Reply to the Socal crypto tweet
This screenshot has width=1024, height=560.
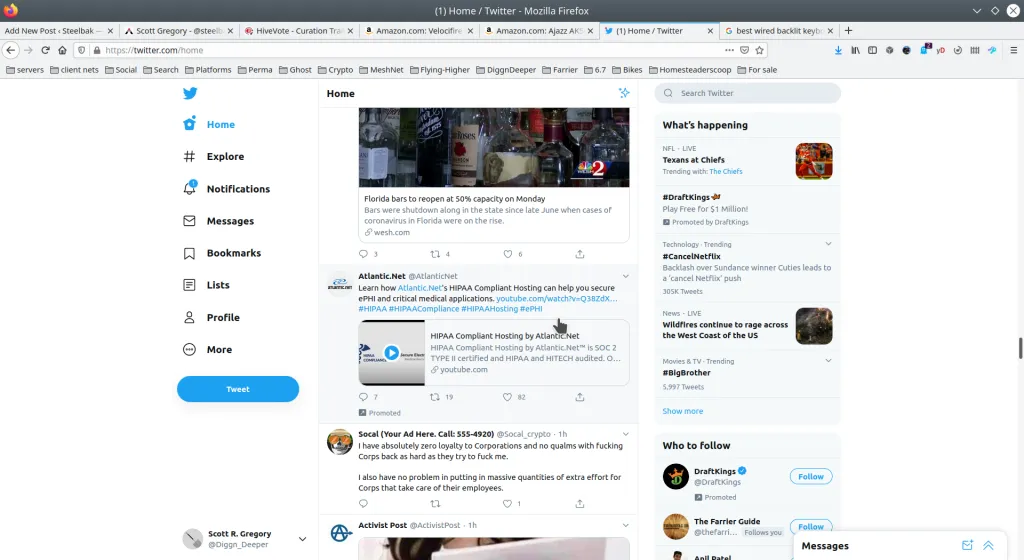[364, 503]
